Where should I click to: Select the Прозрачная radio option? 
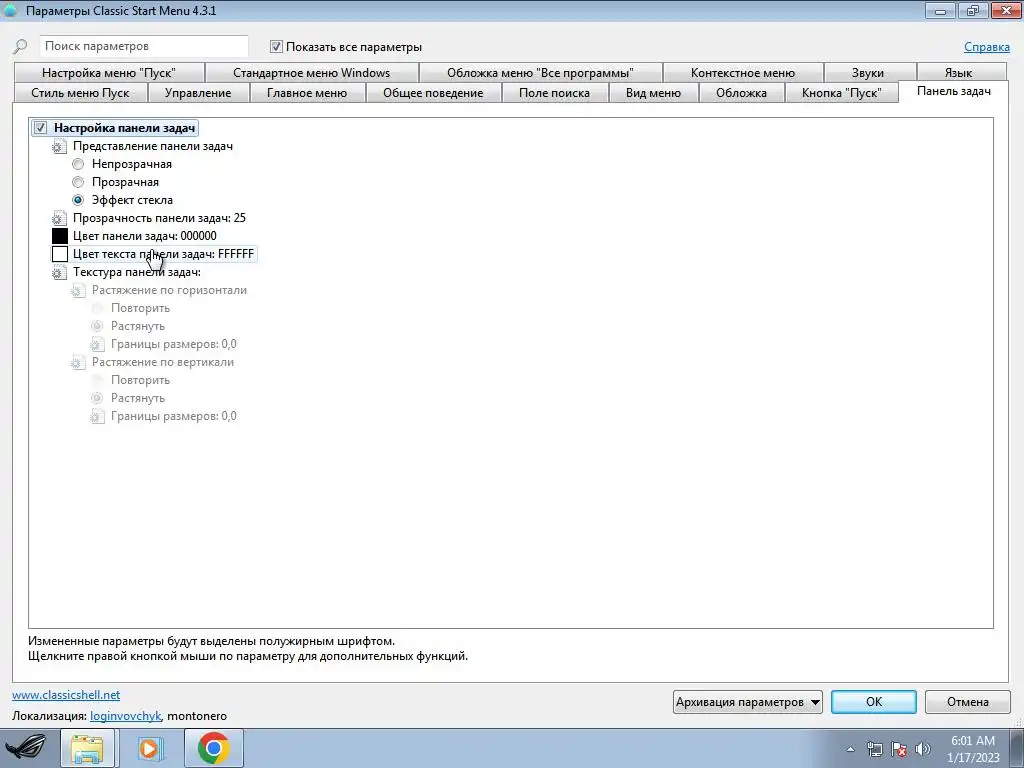point(78,182)
